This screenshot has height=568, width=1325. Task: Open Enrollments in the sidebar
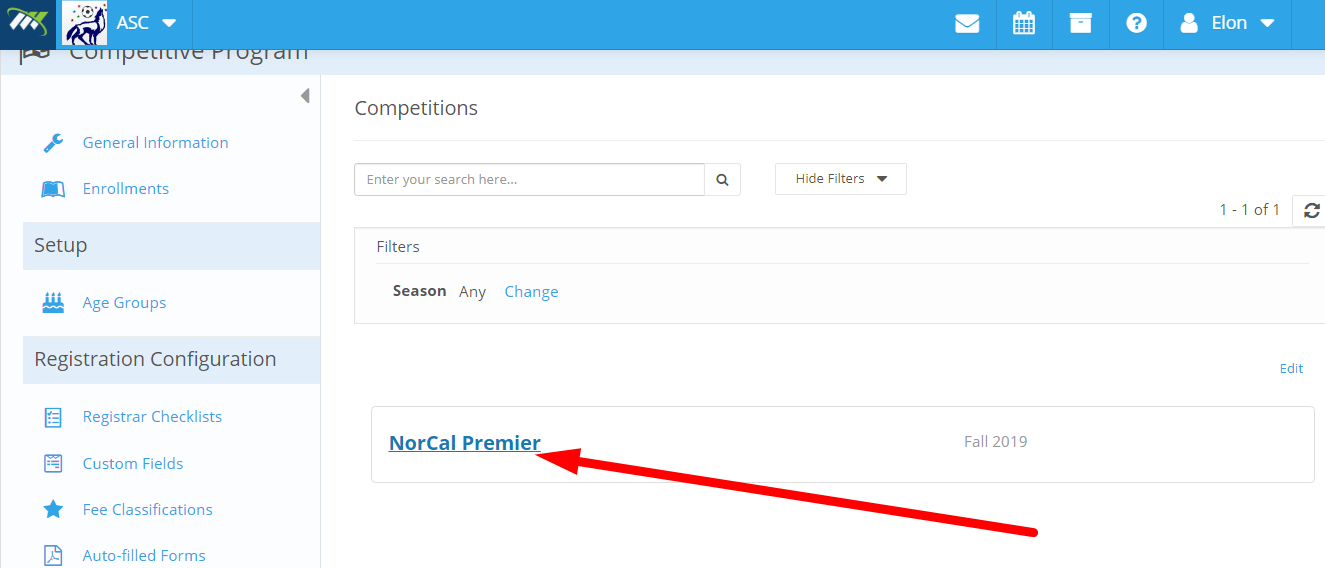125,189
